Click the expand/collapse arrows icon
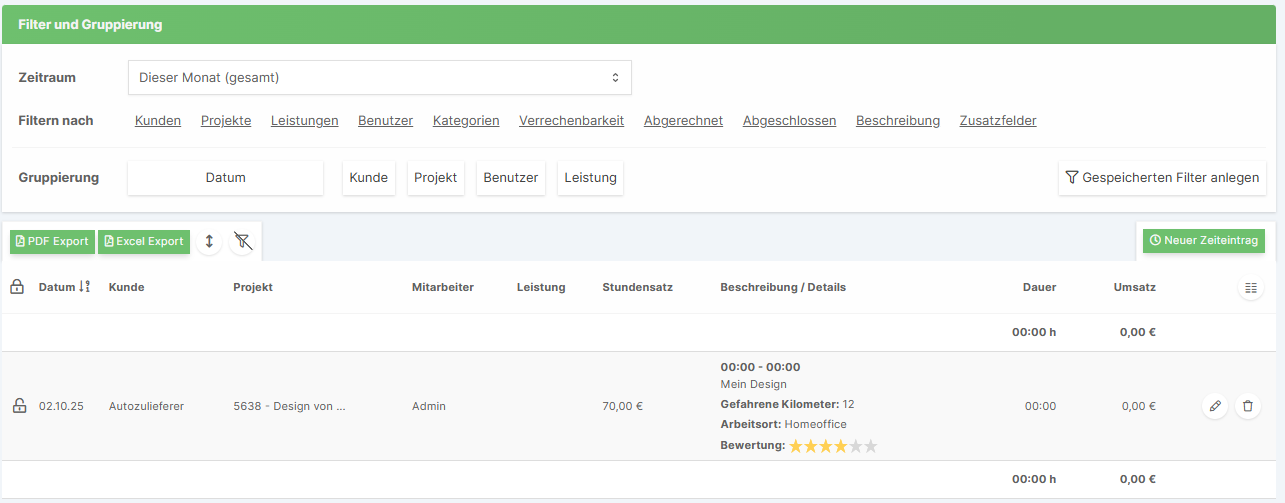Screen dimensions: 1285x503 click(x=209, y=241)
